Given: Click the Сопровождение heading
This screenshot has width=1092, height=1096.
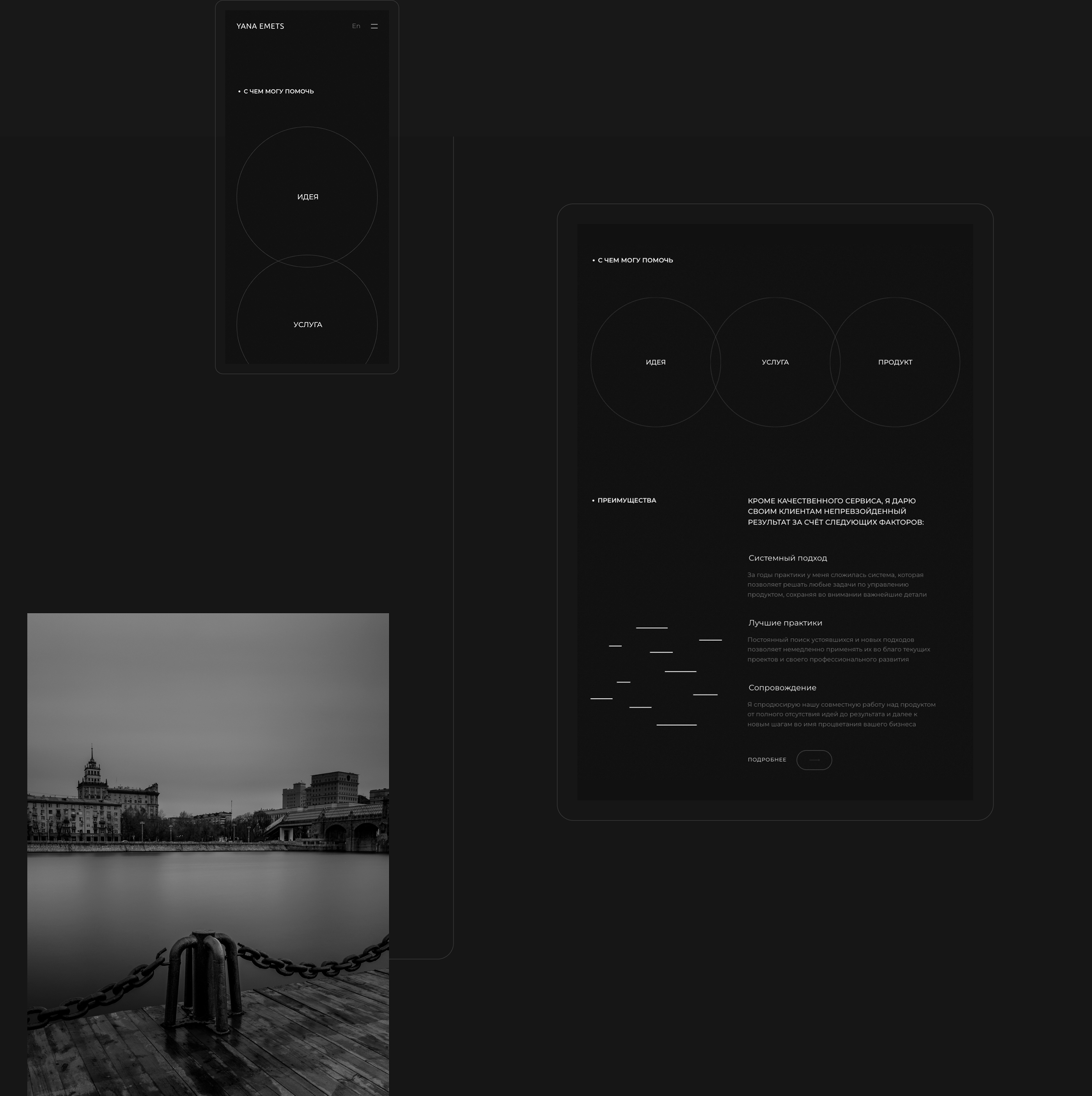Looking at the screenshot, I should point(782,687).
